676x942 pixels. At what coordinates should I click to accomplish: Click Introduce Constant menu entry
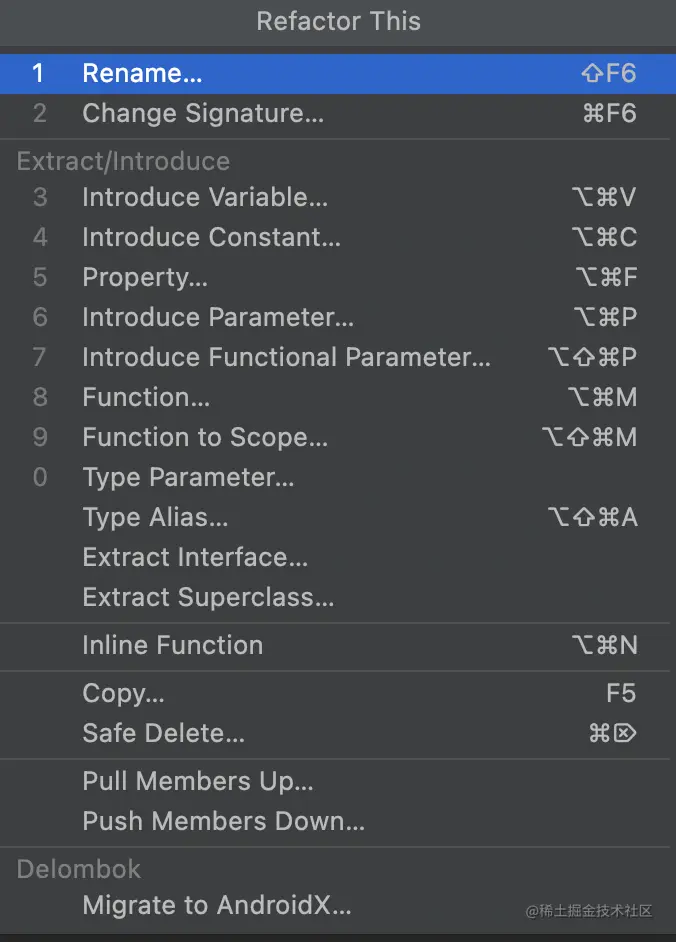pos(211,237)
